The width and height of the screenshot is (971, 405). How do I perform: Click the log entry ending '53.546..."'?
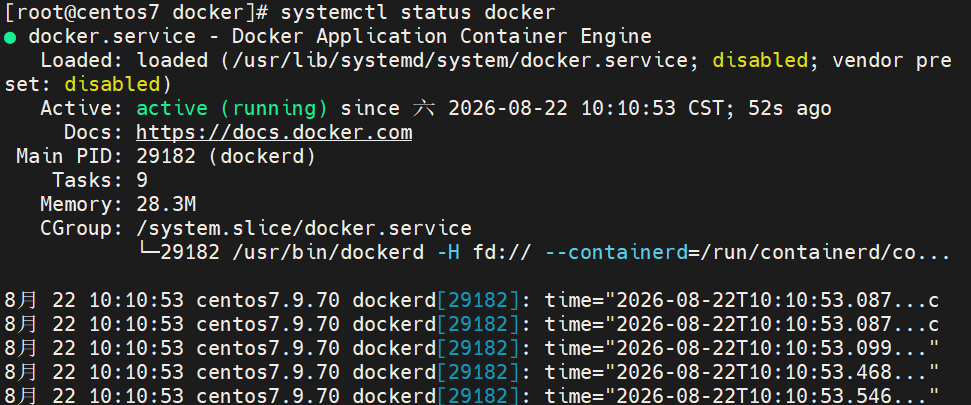(472, 396)
